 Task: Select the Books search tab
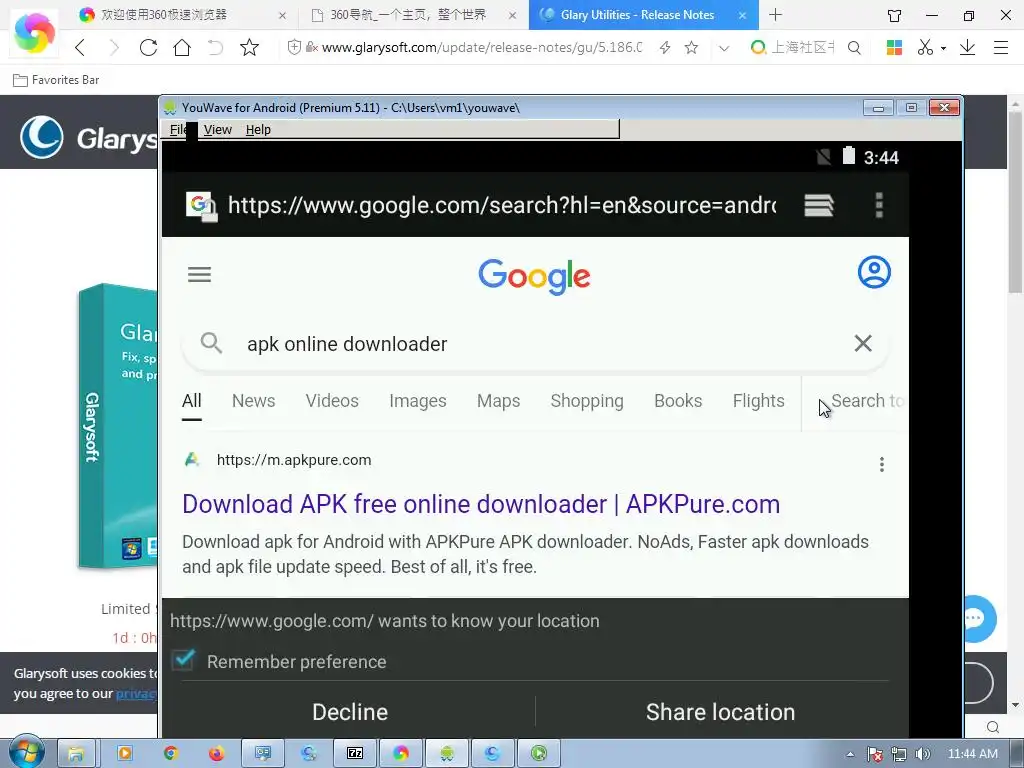[678, 400]
